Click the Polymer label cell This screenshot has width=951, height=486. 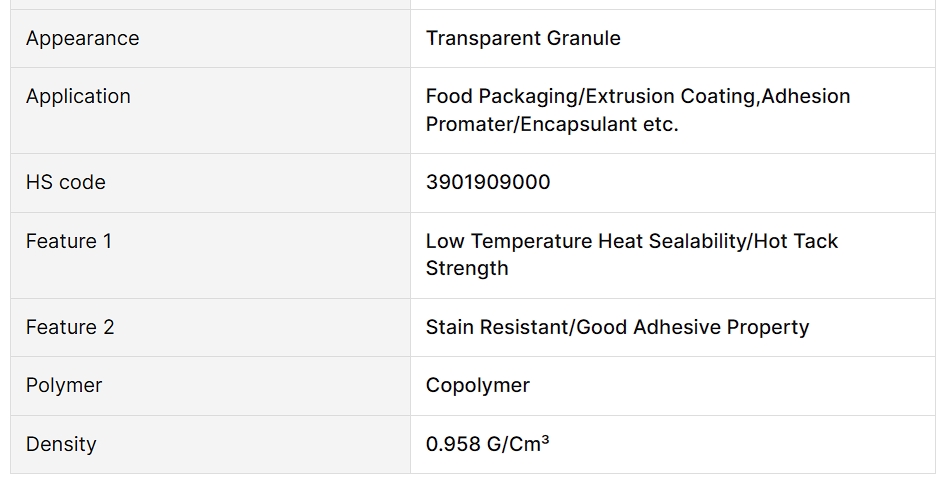[x=64, y=385]
